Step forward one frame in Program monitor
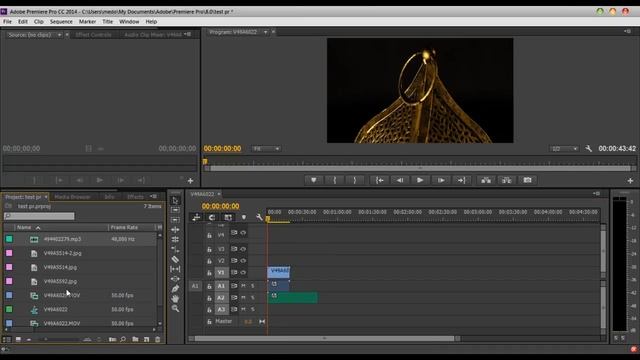The width and height of the screenshot is (640, 360). click(441, 180)
